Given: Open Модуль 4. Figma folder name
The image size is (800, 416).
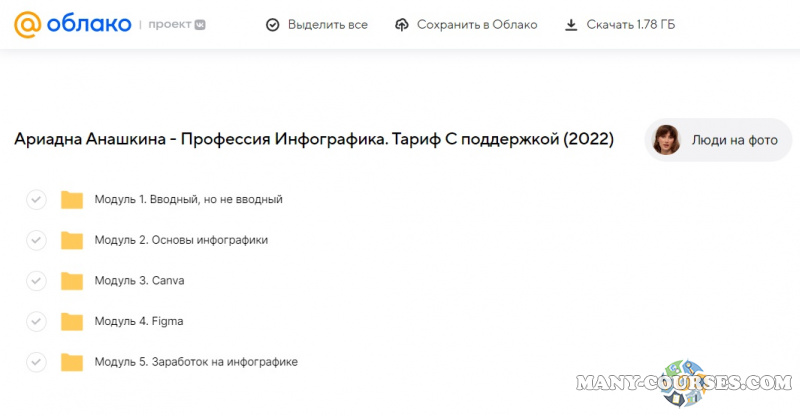Looking at the screenshot, I should coord(139,321).
